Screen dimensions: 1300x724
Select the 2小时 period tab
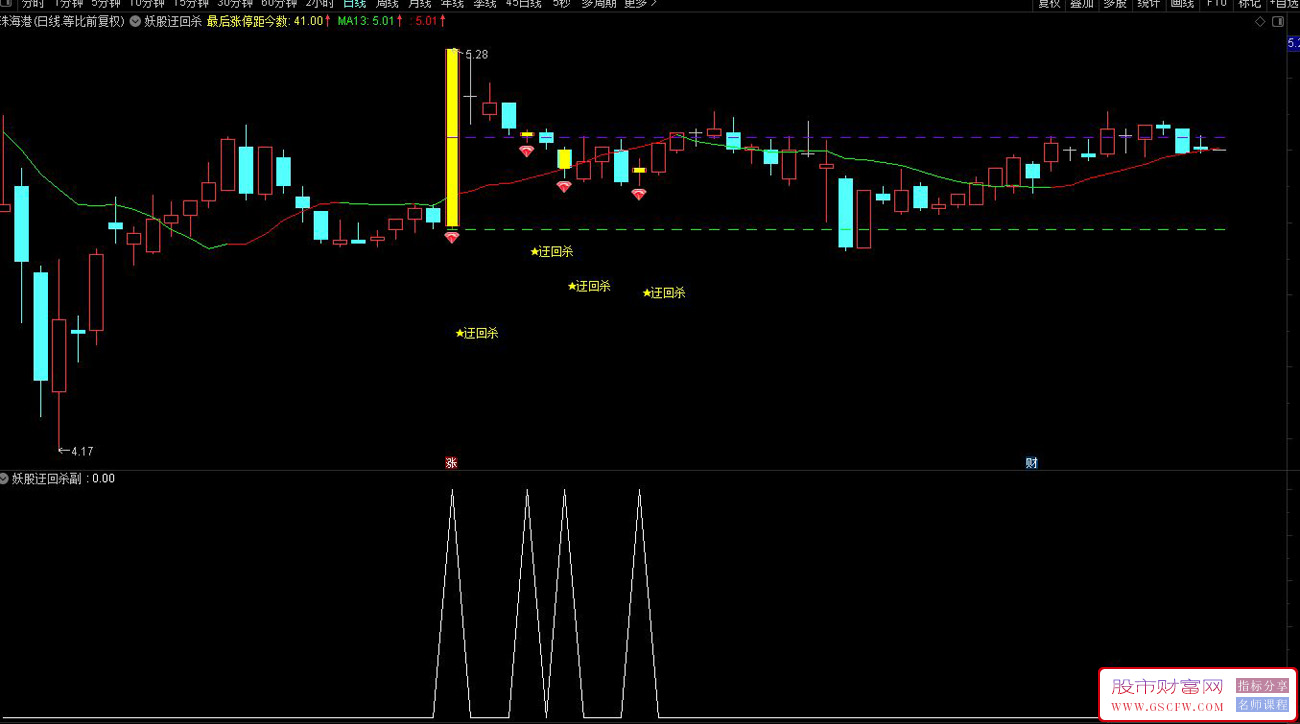319,3
